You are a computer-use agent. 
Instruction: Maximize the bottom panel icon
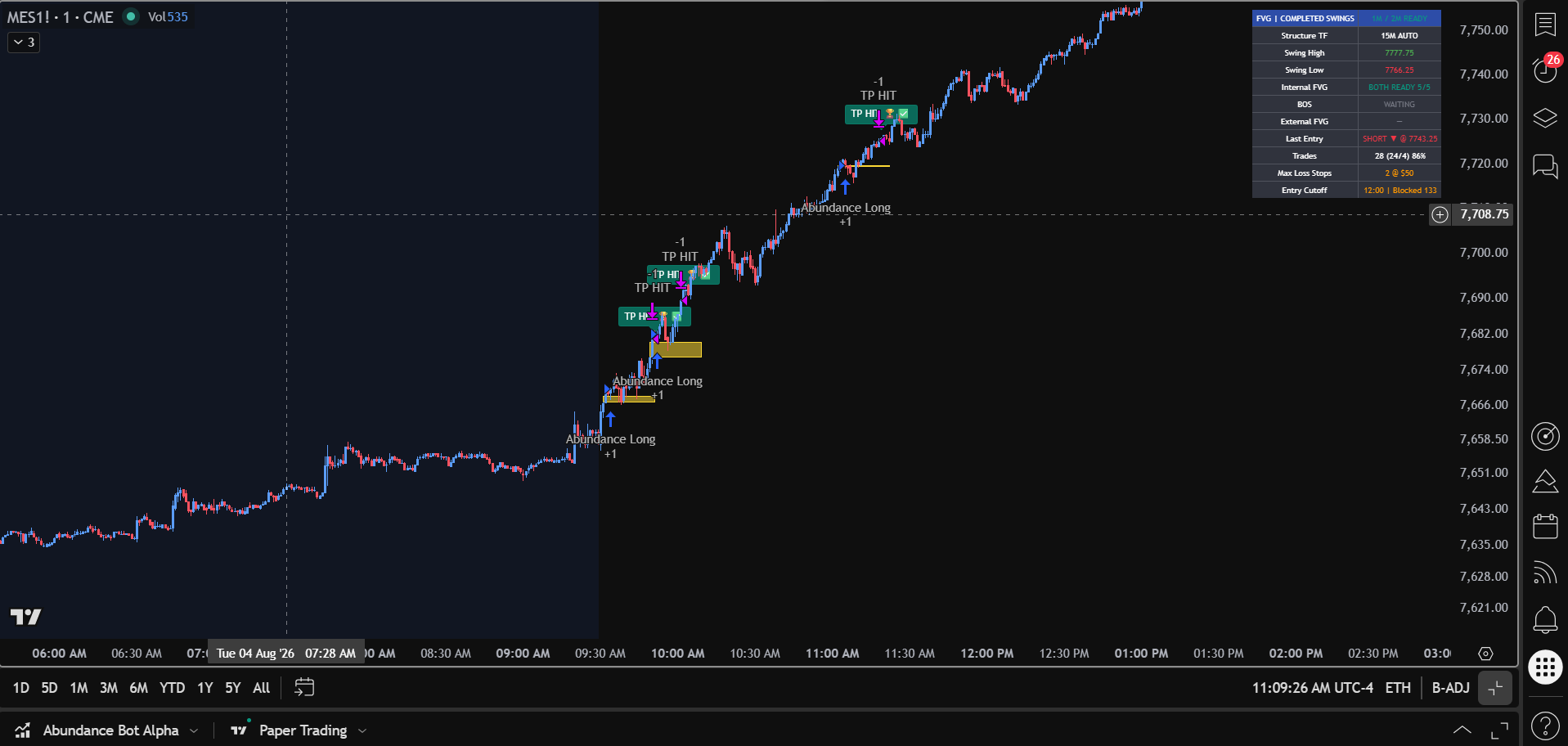coord(1499,730)
